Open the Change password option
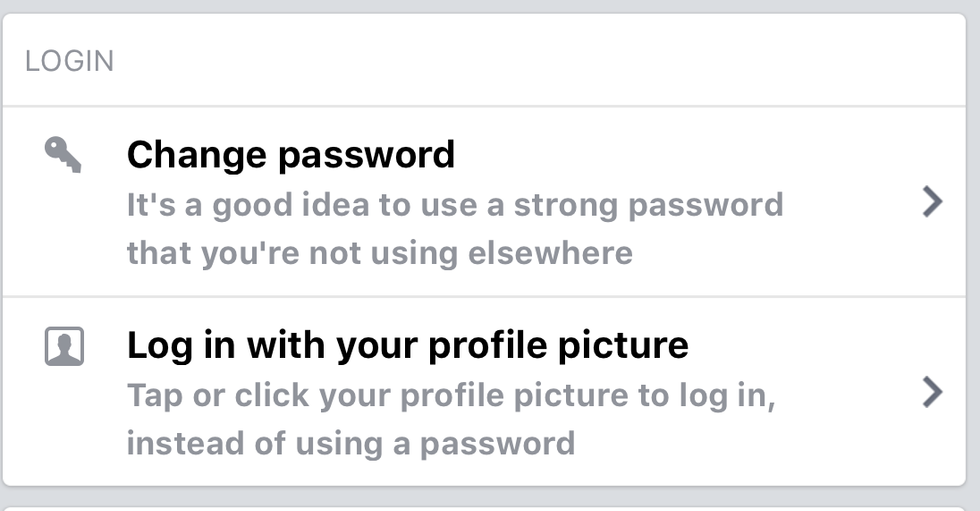The width and height of the screenshot is (980, 511). pos(290,155)
